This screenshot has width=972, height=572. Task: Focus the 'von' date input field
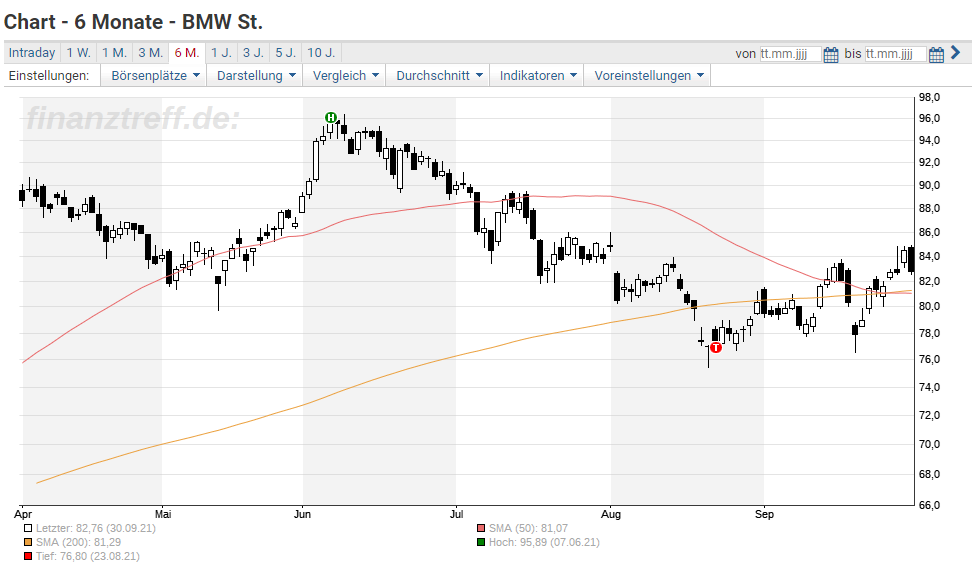point(790,54)
